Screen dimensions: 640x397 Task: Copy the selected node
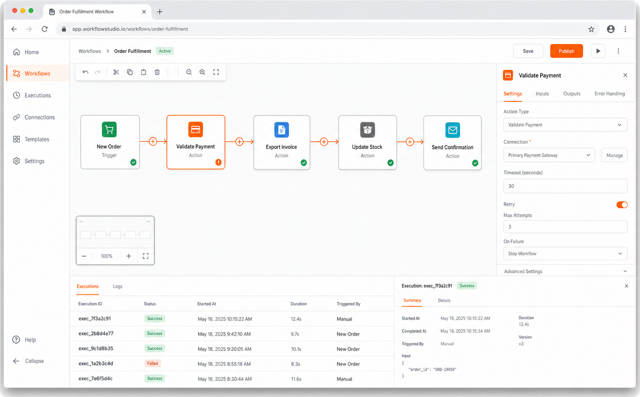coord(130,72)
